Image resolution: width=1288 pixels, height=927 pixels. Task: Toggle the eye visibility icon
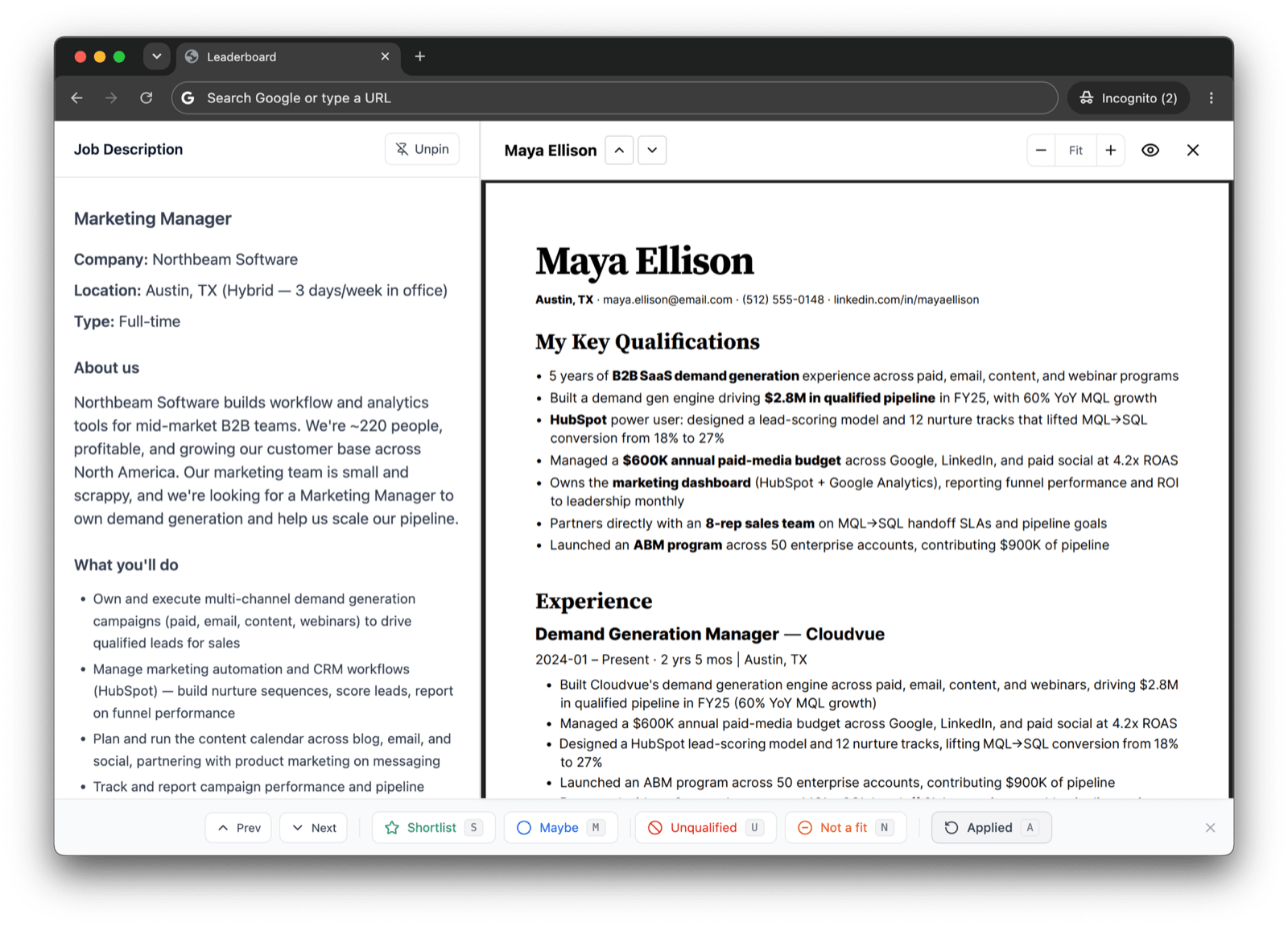click(1150, 151)
